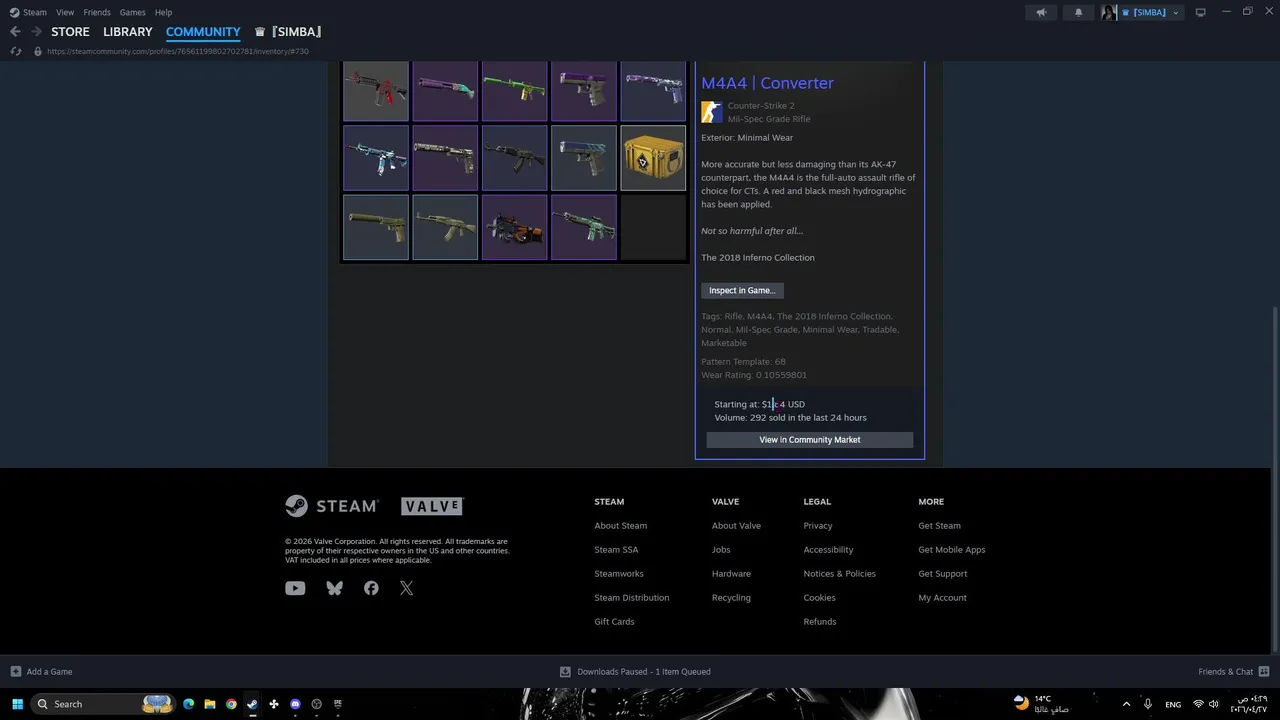Screen dimensions: 1280x720
Task: Open Google Chrome from taskbar
Action: 231,704
